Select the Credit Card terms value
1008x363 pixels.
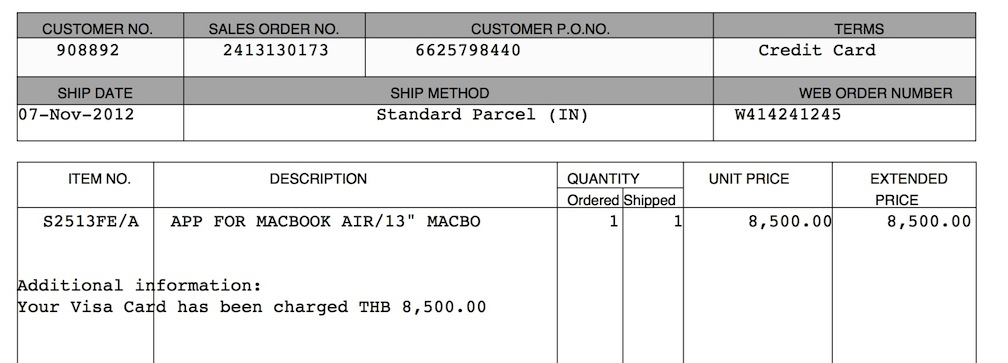[816, 50]
